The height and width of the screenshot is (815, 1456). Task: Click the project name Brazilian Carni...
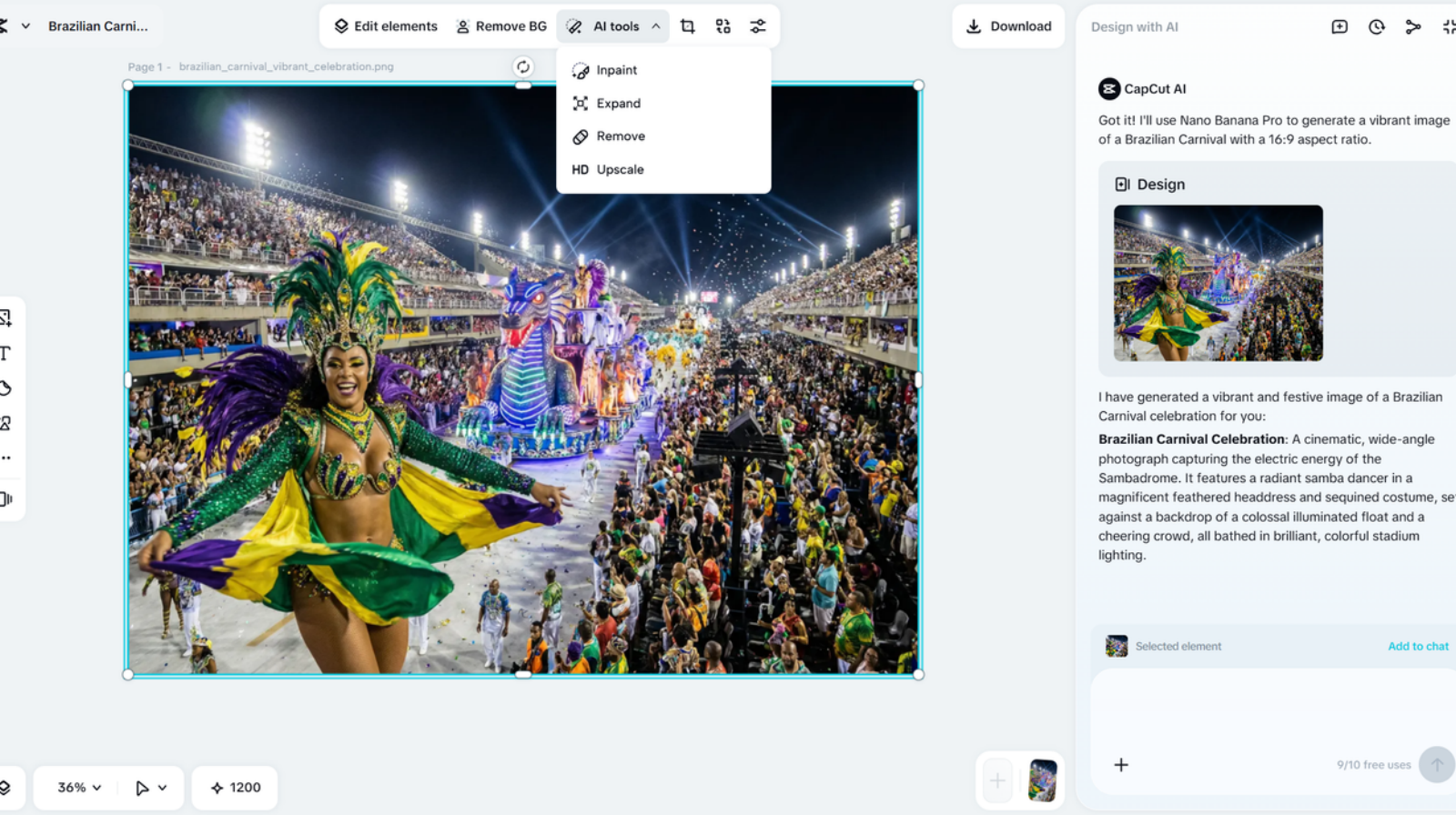(98, 26)
